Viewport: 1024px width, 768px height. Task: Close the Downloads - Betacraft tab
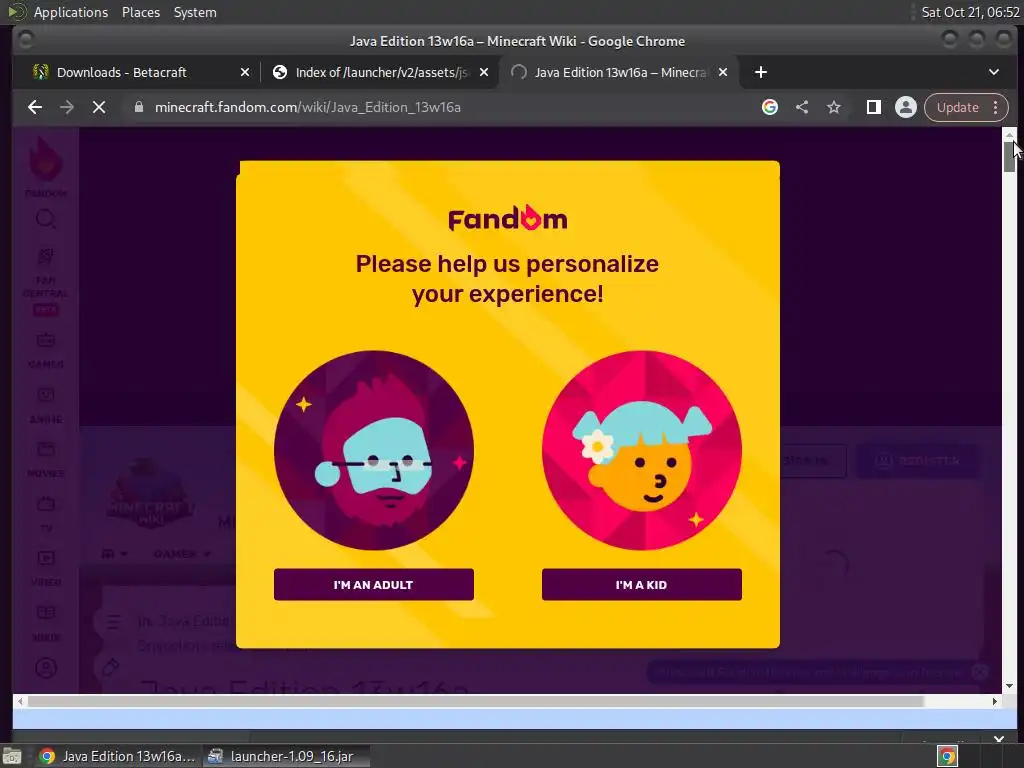pos(245,72)
